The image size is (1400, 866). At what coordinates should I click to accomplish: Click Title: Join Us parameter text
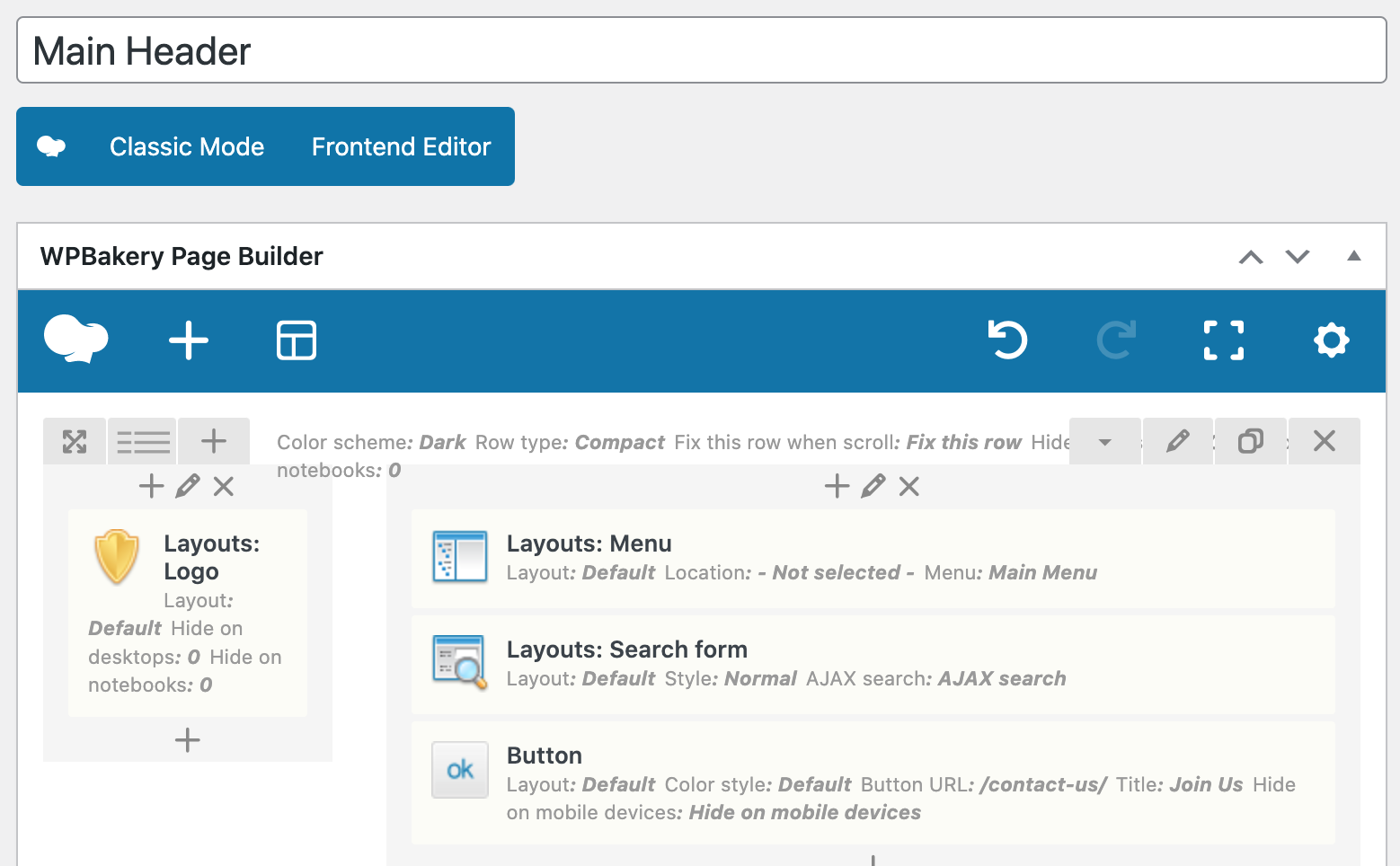click(x=1180, y=784)
